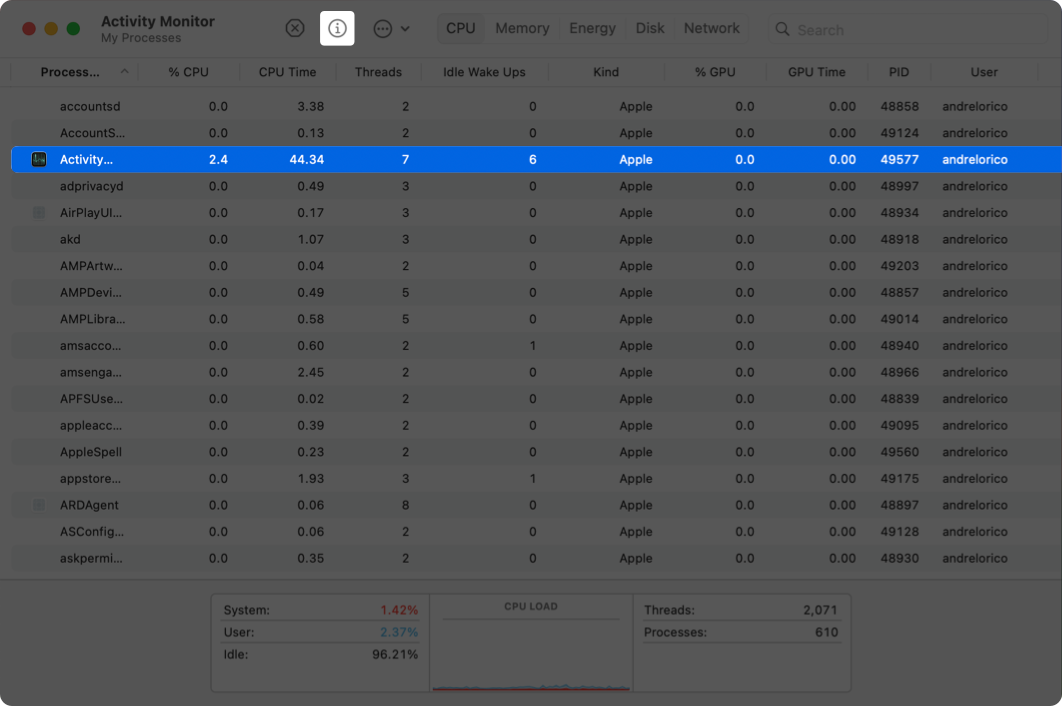Click the ARDAgent process icon
Image resolution: width=1062 pixels, height=706 pixels.
pyautogui.click(x=39, y=505)
